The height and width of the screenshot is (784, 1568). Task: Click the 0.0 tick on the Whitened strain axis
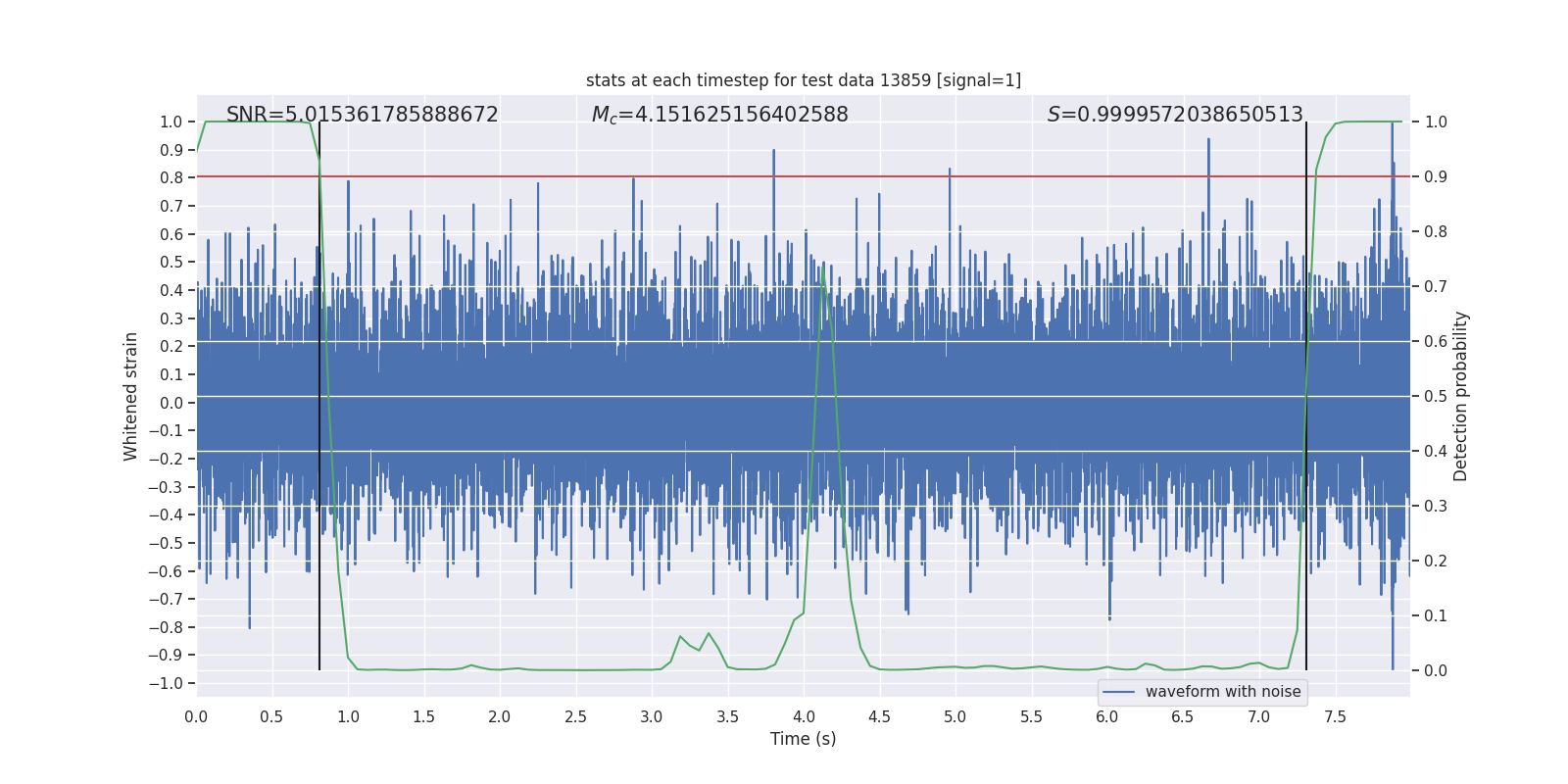tap(171, 403)
